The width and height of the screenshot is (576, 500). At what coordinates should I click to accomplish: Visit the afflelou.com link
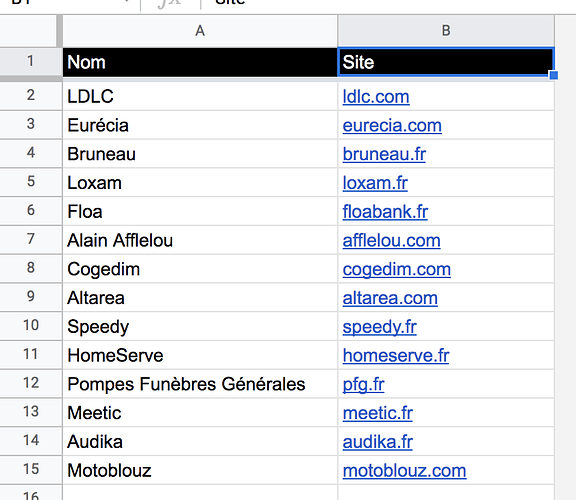(x=392, y=241)
